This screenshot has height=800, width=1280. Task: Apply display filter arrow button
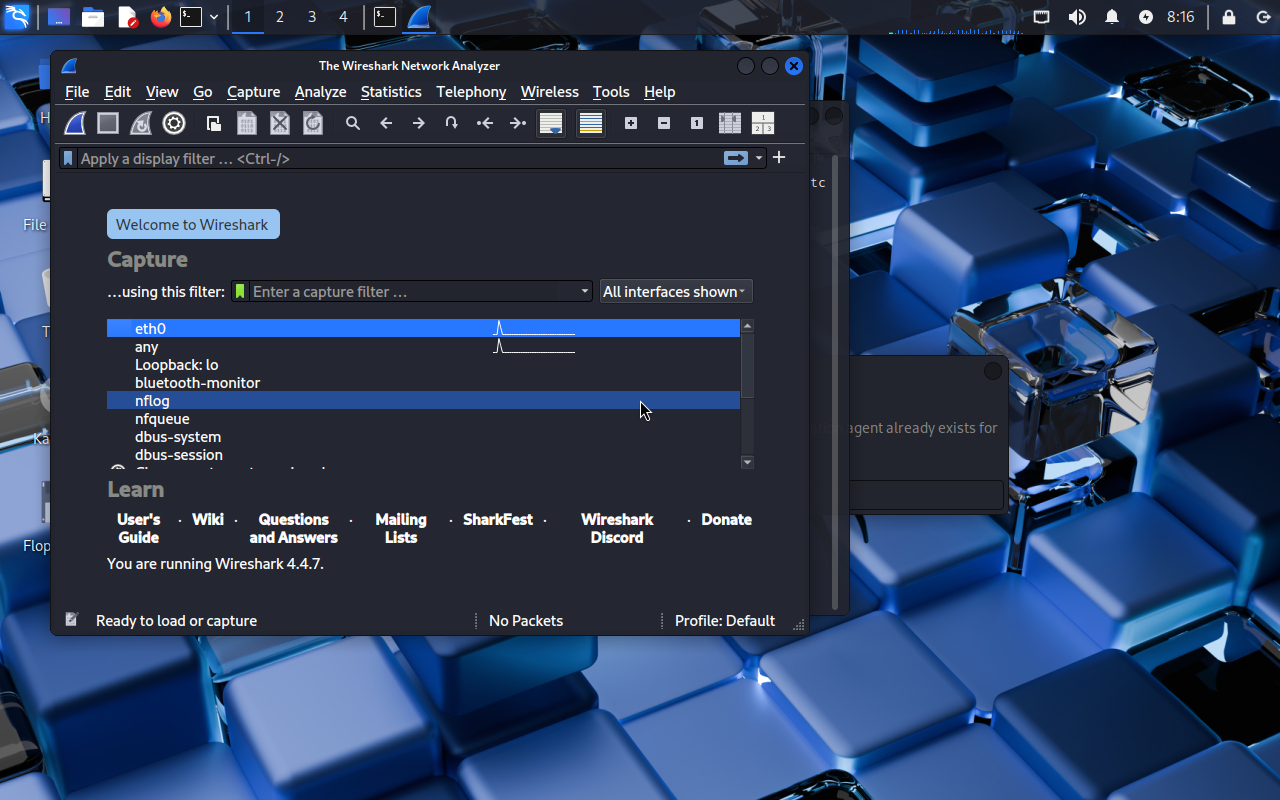tap(736, 158)
